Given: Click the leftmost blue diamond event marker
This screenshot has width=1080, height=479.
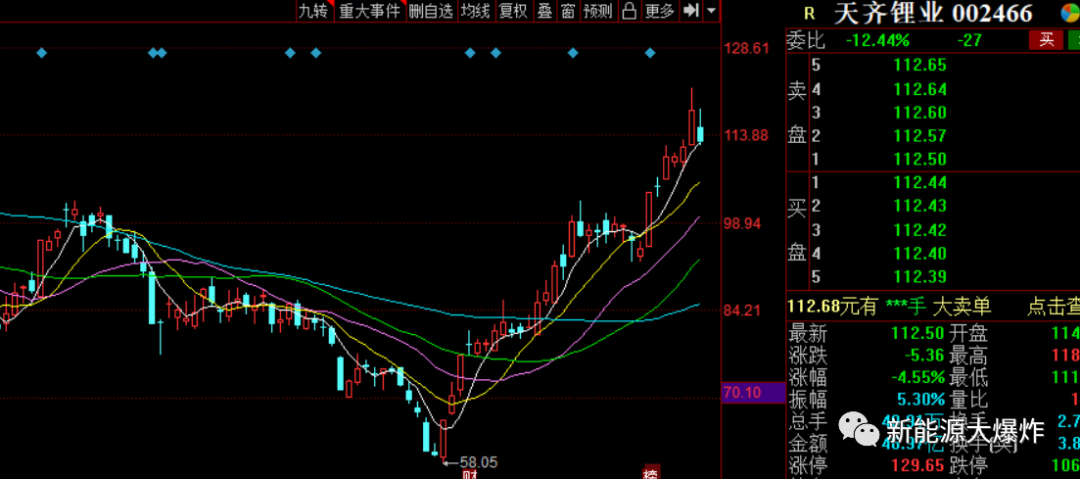Looking at the screenshot, I should click(x=41, y=52).
